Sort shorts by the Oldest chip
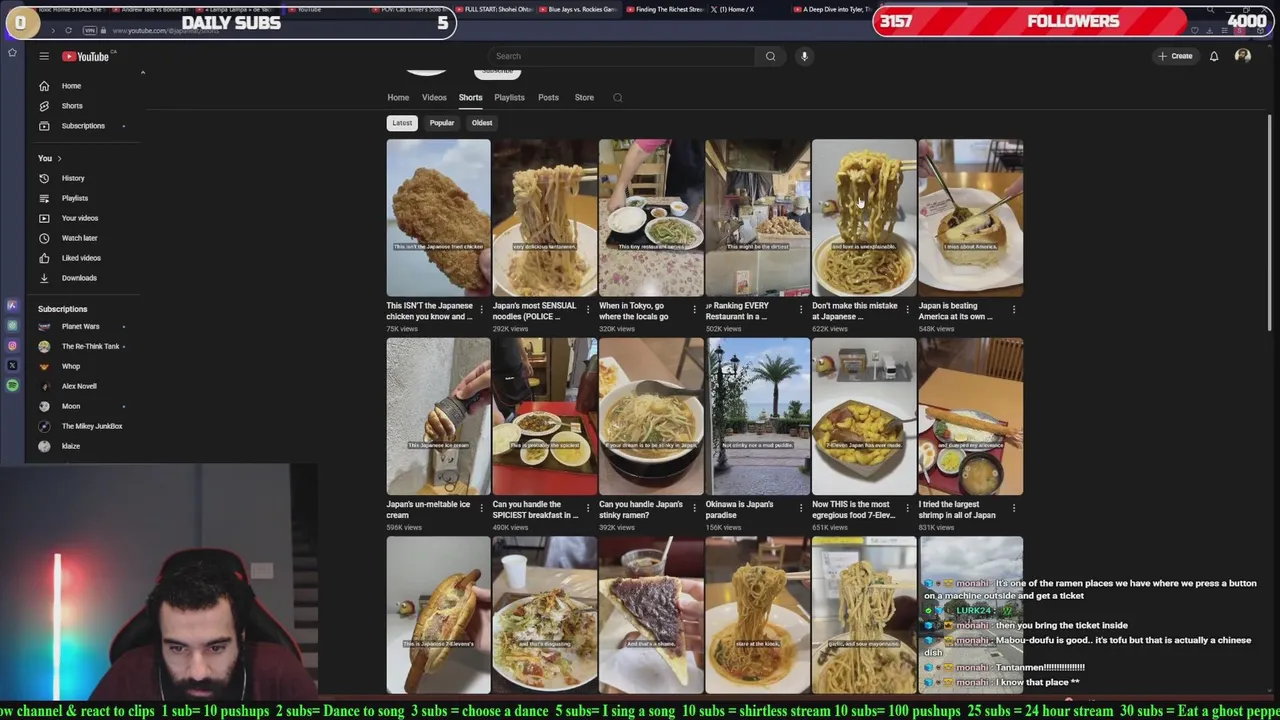 tap(482, 123)
